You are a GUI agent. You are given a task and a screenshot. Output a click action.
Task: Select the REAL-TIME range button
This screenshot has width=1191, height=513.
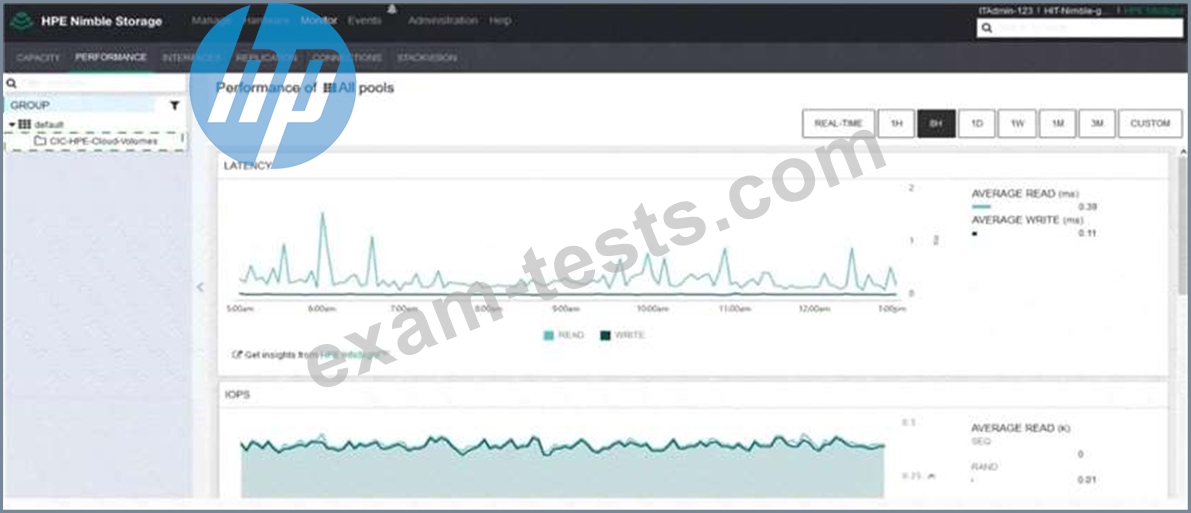click(839, 123)
